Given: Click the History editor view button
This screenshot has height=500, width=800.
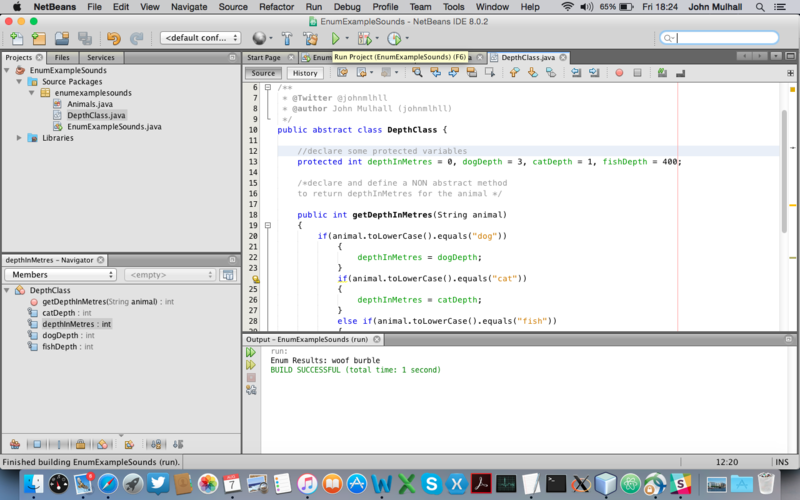Looking at the screenshot, I should pyautogui.click(x=305, y=73).
